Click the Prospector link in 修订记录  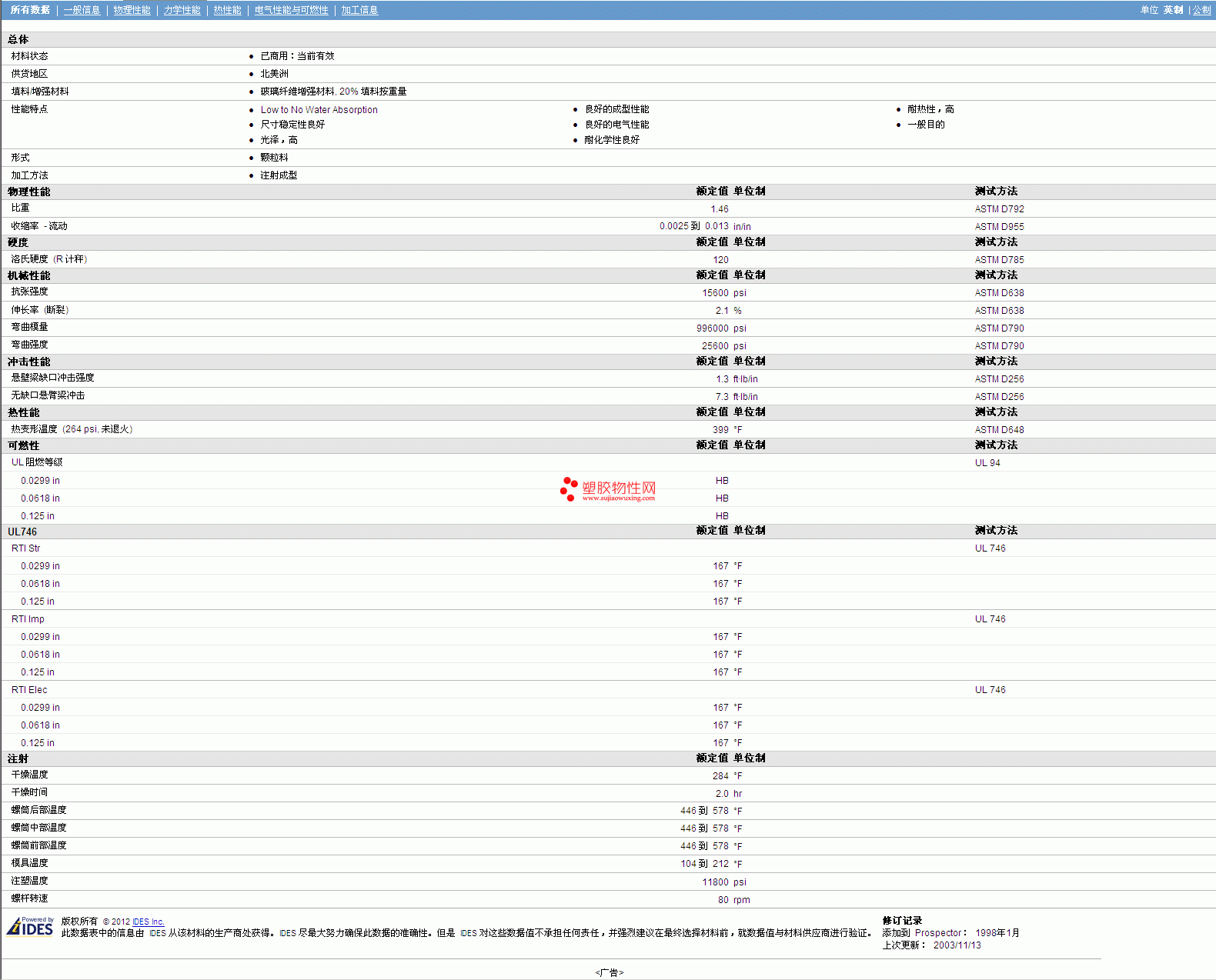pyautogui.click(x=938, y=933)
